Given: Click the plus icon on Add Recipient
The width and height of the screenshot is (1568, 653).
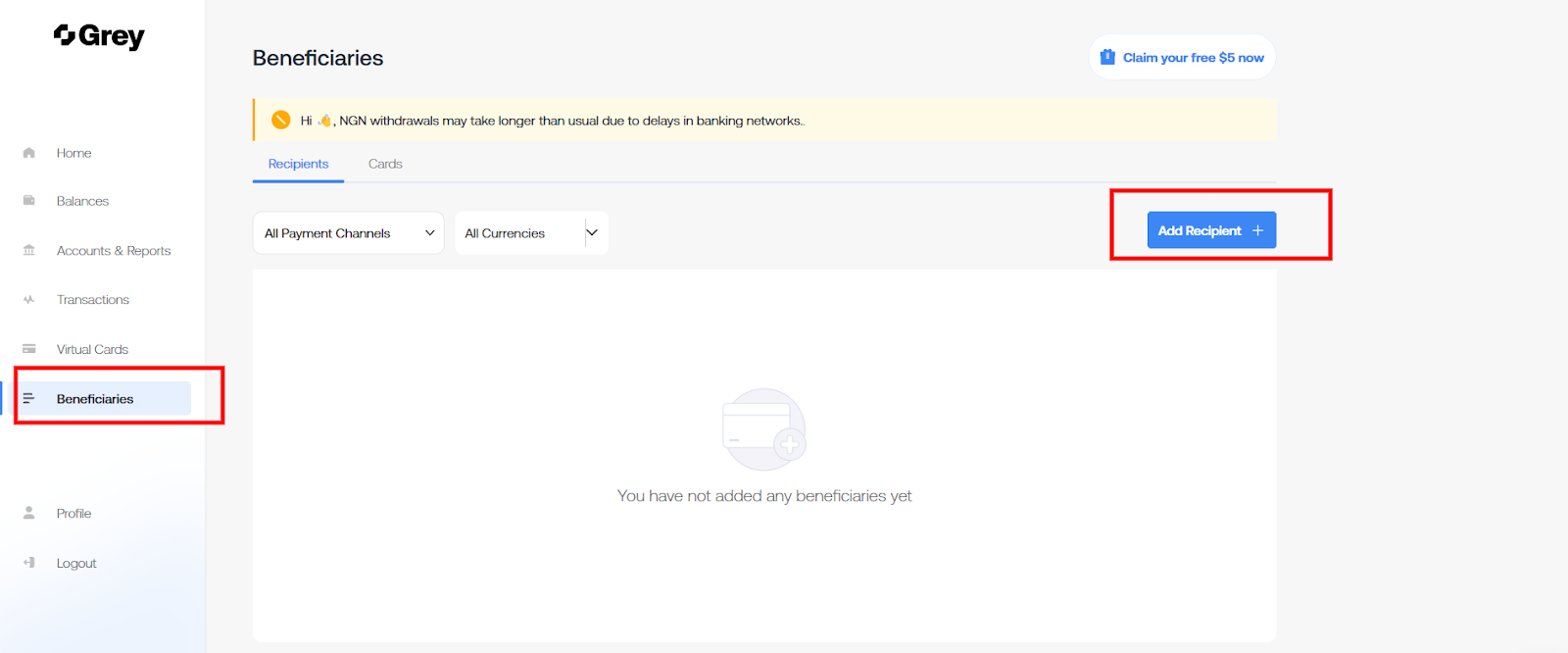Looking at the screenshot, I should pos(1258,230).
